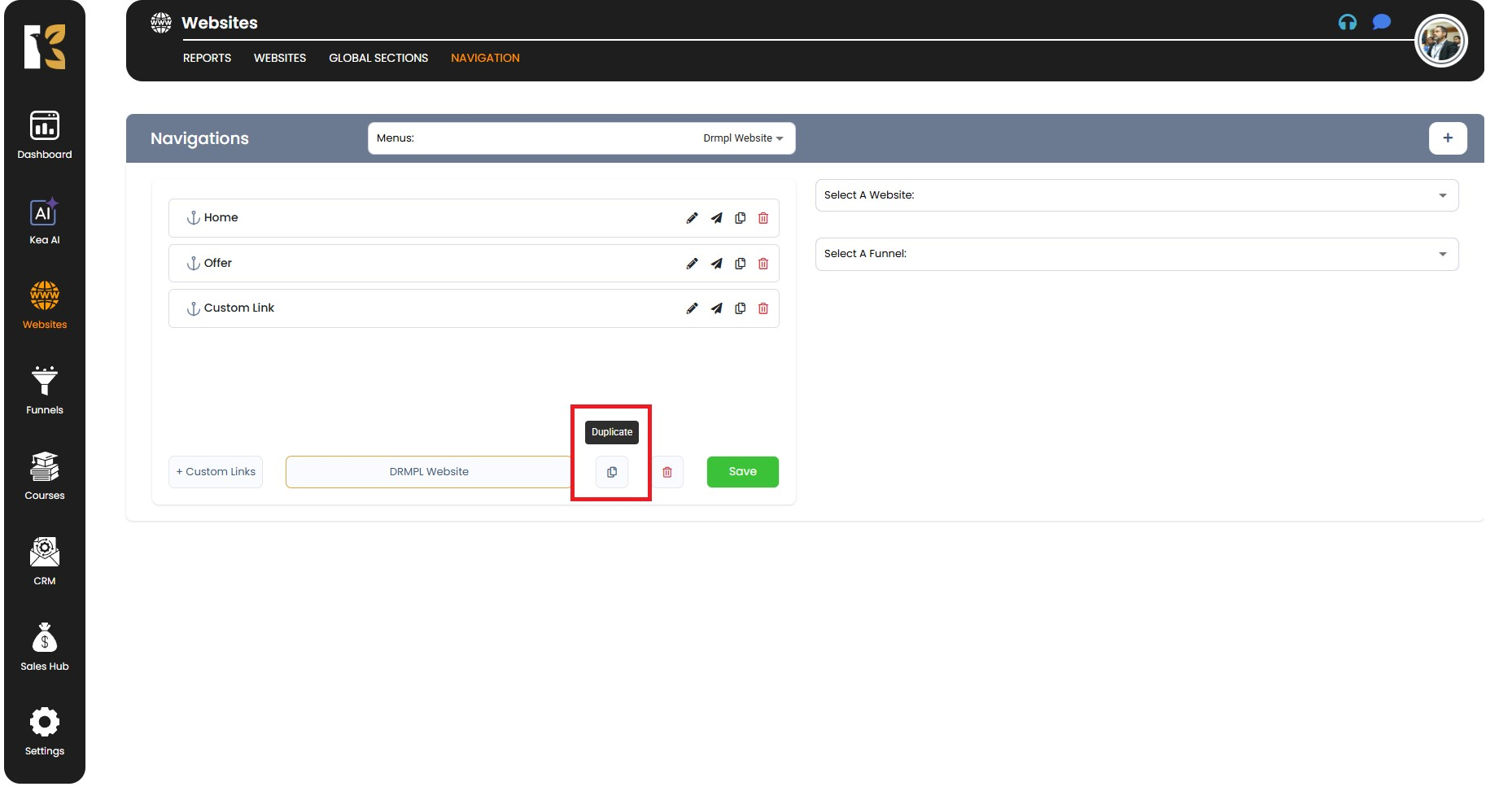Screen dimensions: 1512x791
Task: Delete the menu using the bottom trash icon
Action: click(x=667, y=472)
